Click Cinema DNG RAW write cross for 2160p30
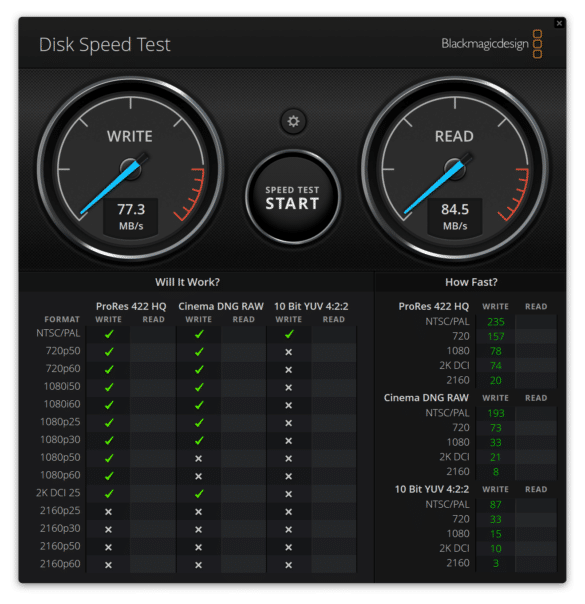This screenshot has width=585, height=604. pyautogui.click(x=198, y=529)
